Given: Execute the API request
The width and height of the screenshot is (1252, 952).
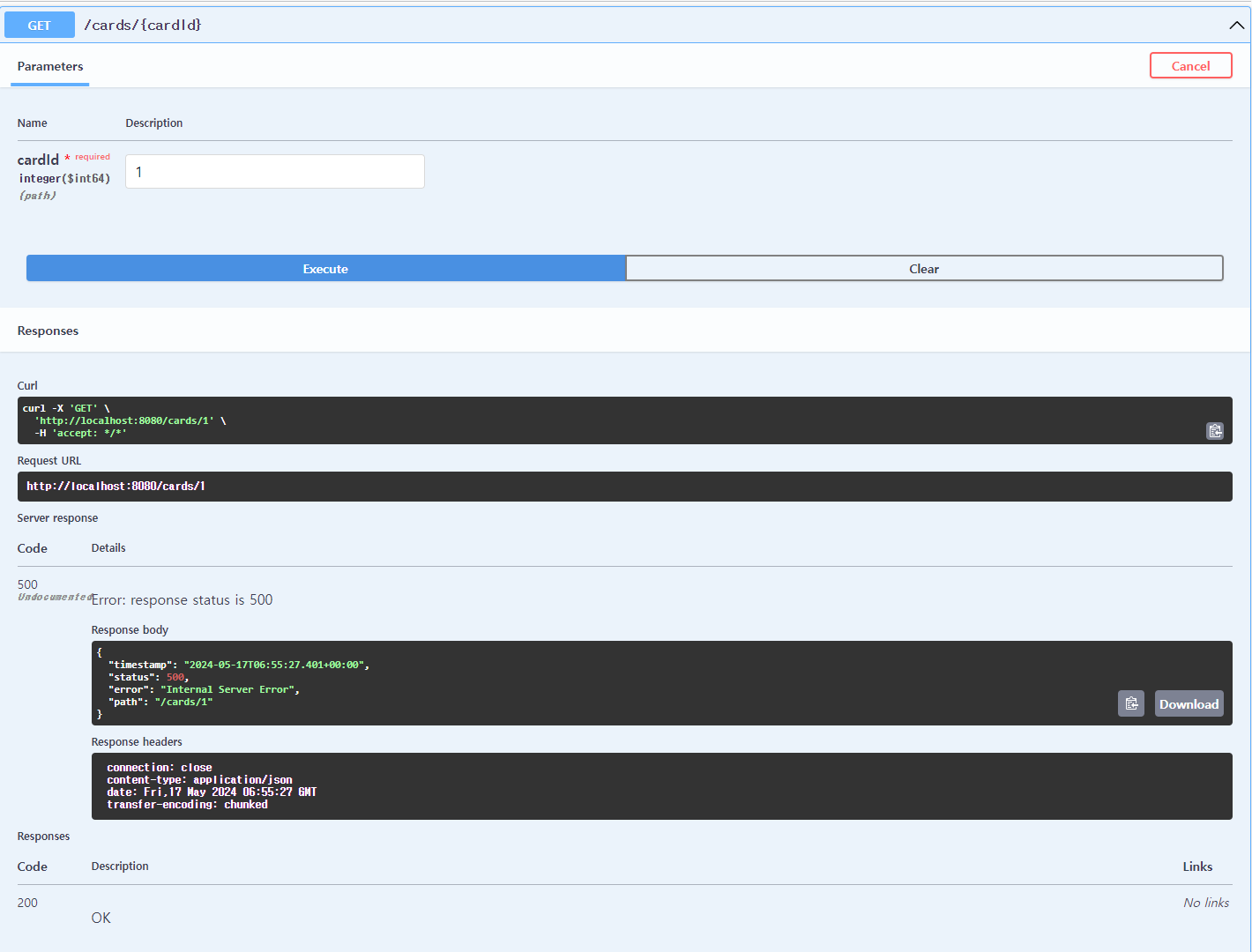Looking at the screenshot, I should pos(326,269).
